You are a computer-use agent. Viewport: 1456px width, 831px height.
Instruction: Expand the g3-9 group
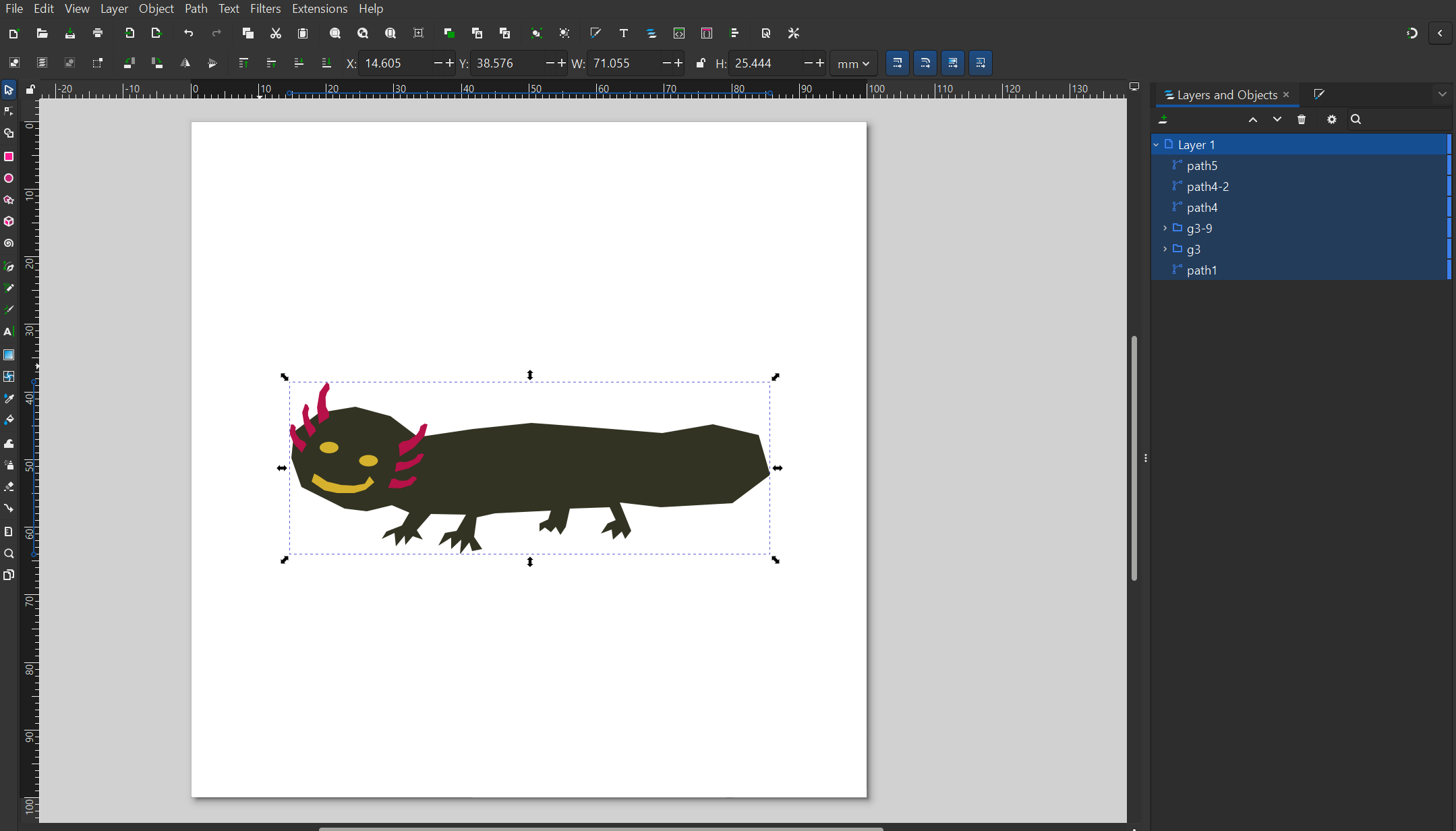click(x=1165, y=228)
